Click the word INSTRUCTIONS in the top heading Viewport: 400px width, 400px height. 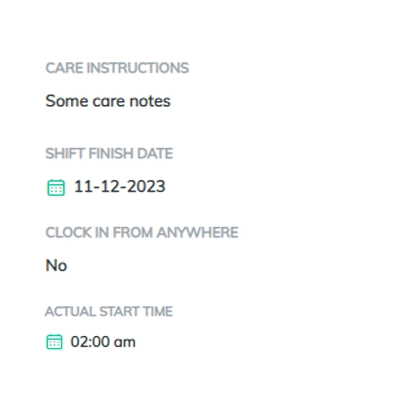[138, 68]
